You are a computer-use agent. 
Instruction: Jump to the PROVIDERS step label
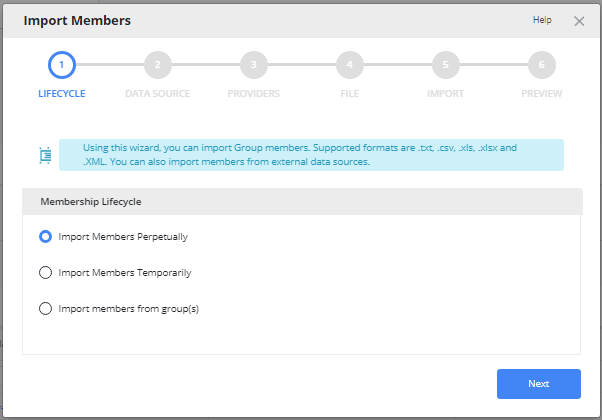(253, 94)
